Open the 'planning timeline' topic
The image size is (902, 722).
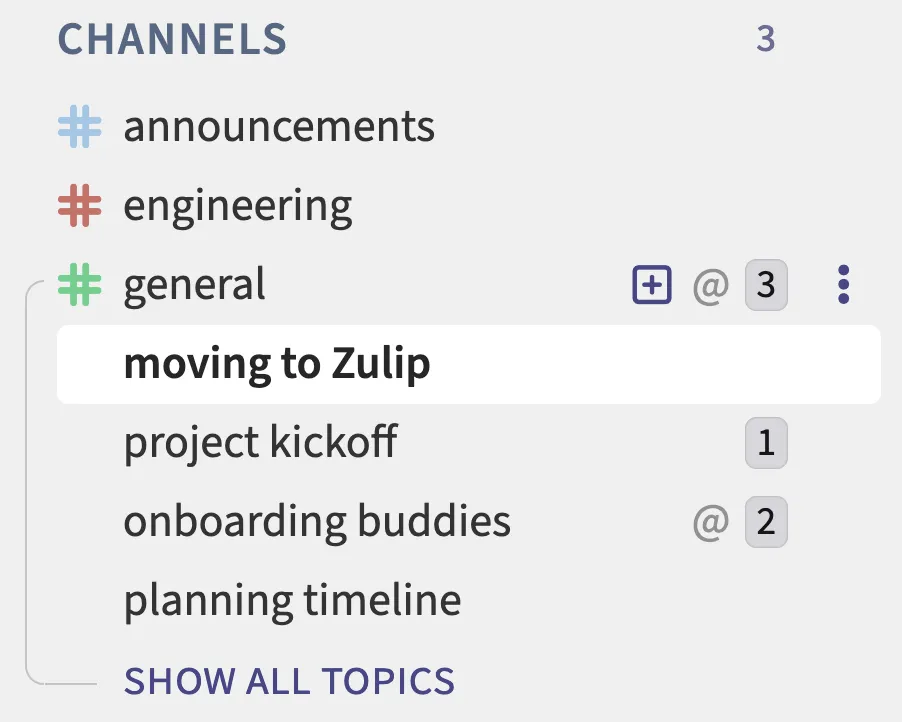pos(292,601)
